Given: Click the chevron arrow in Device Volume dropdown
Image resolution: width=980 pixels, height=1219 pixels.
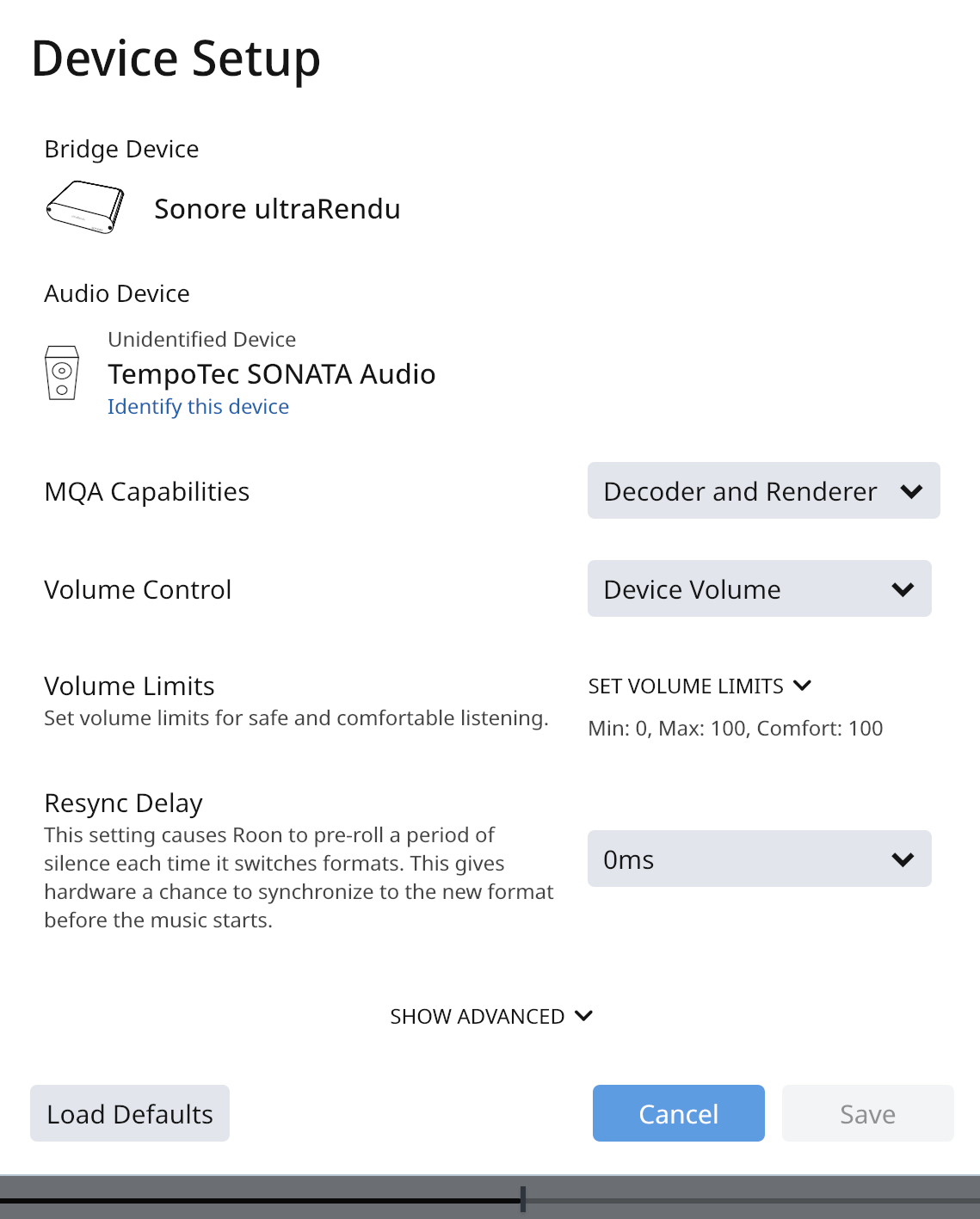Looking at the screenshot, I should [x=903, y=589].
